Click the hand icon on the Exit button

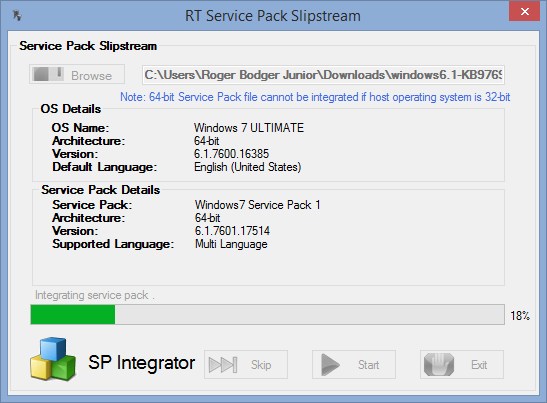point(439,365)
